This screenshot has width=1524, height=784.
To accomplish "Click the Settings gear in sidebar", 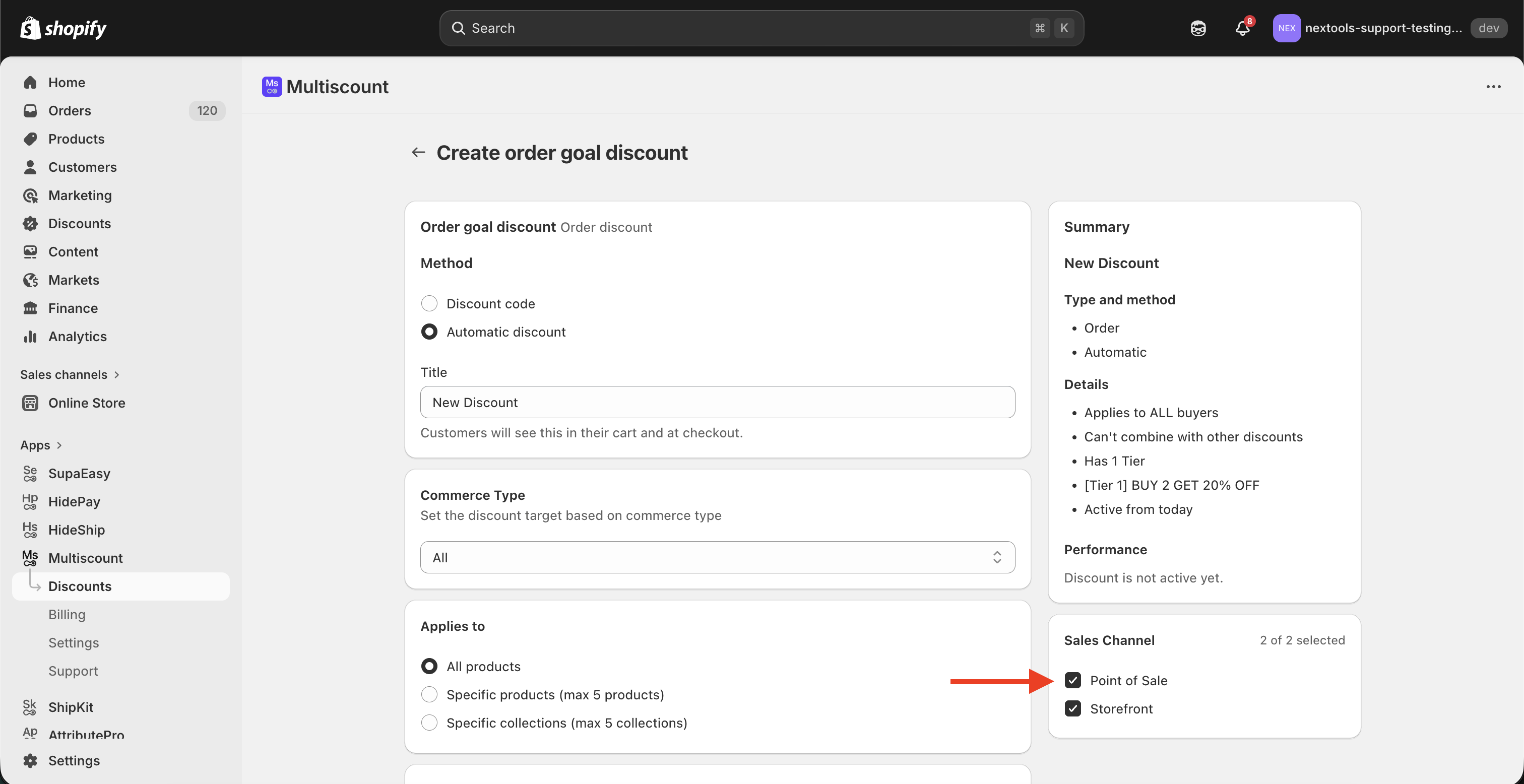I will pos(31,760).
